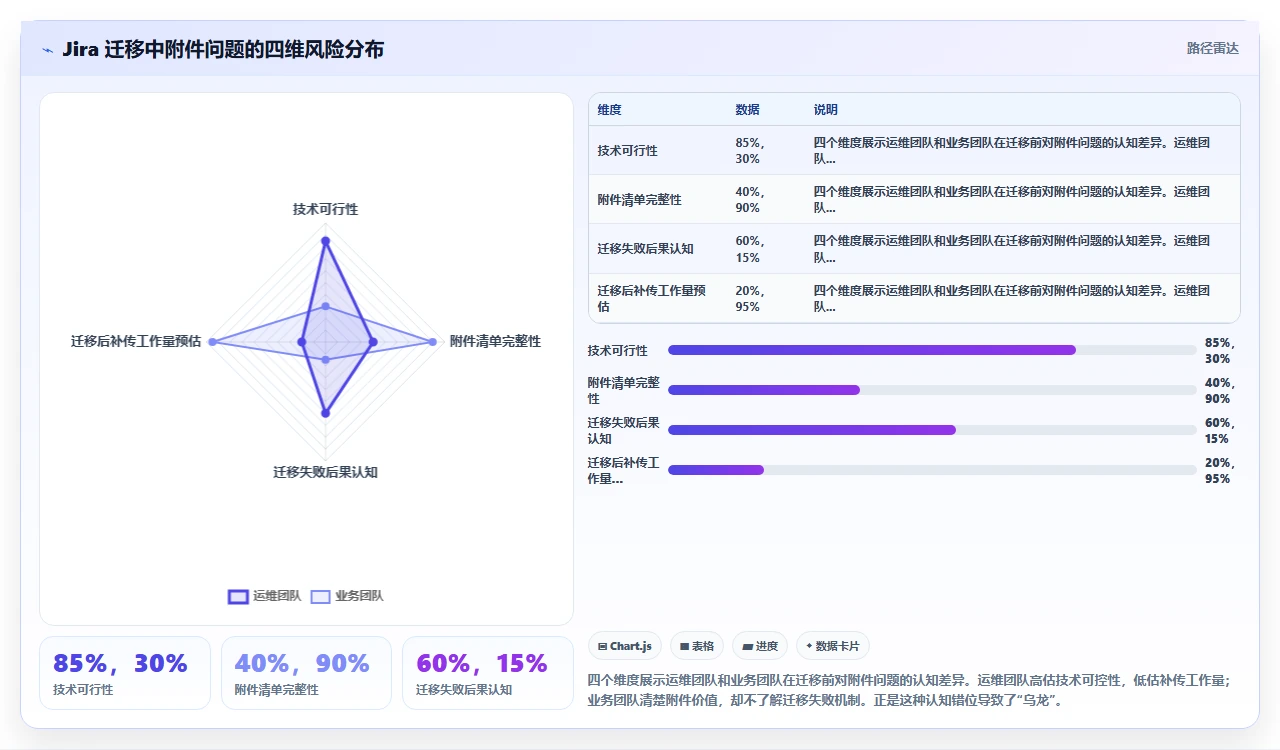This screenshot has width=1280, height=750.
Task: Click the 迁移失败后果认知 table row label
Action: (646, 248)
